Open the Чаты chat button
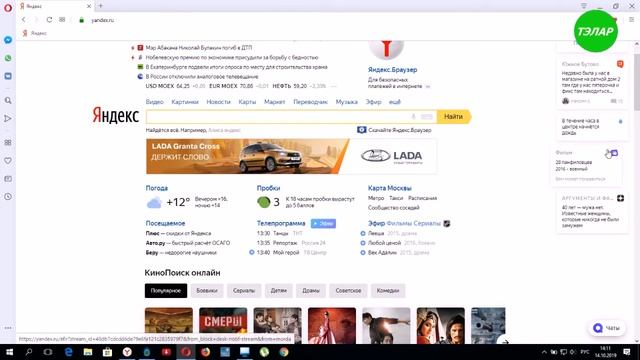 tap(607, 328)
